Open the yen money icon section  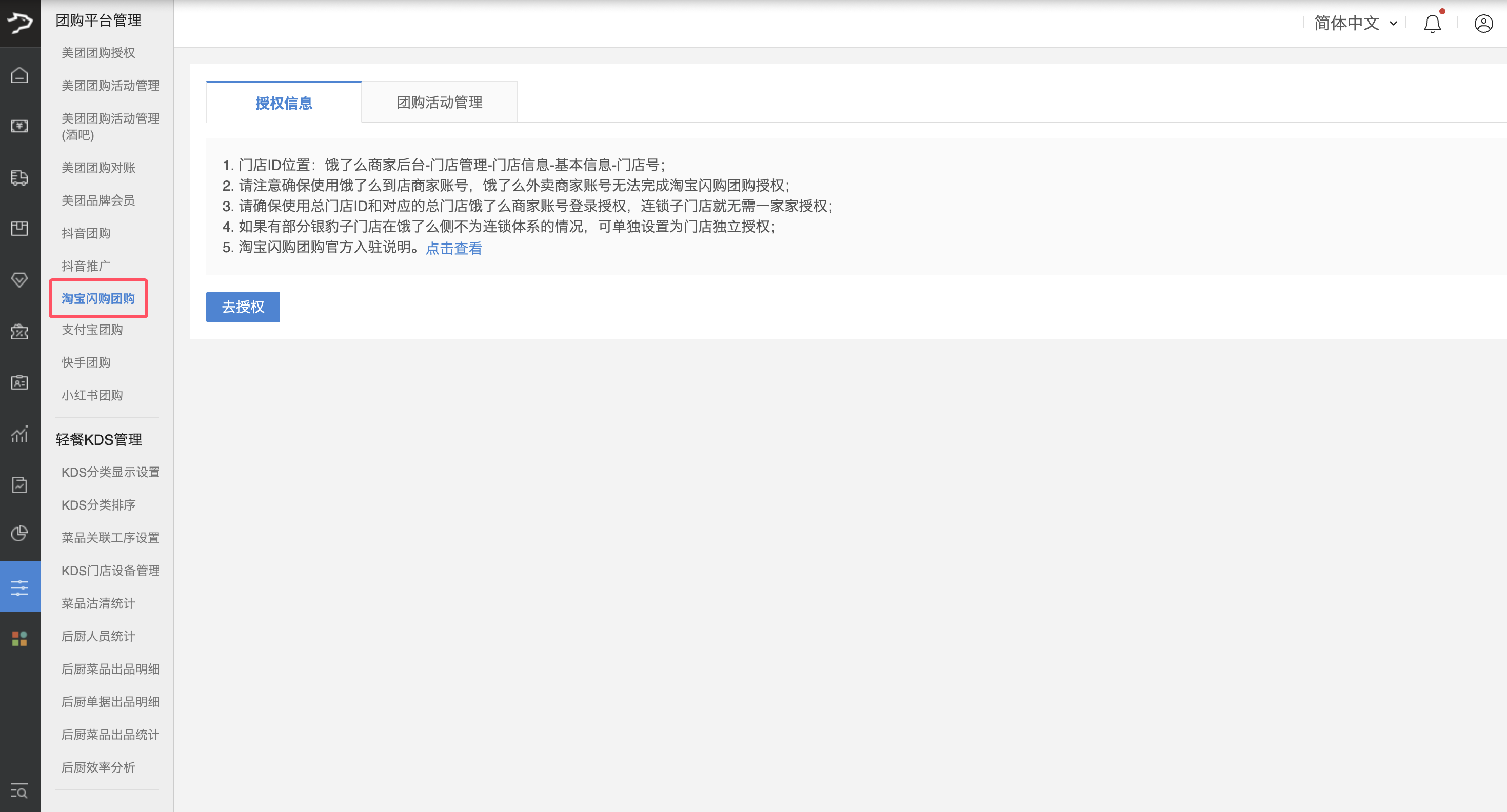19,126
